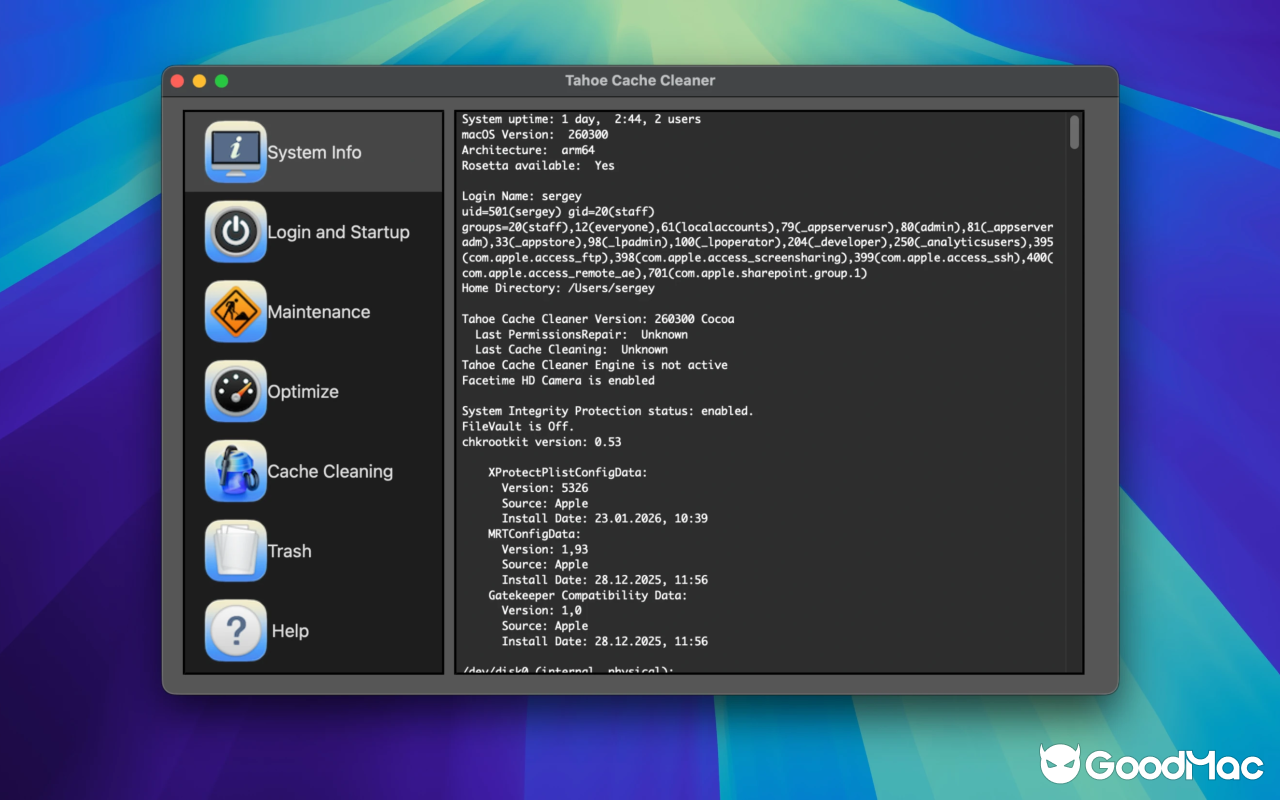Select the System Info monitor icon
This screenshot has height=800, width=1280.
point(235,152)
